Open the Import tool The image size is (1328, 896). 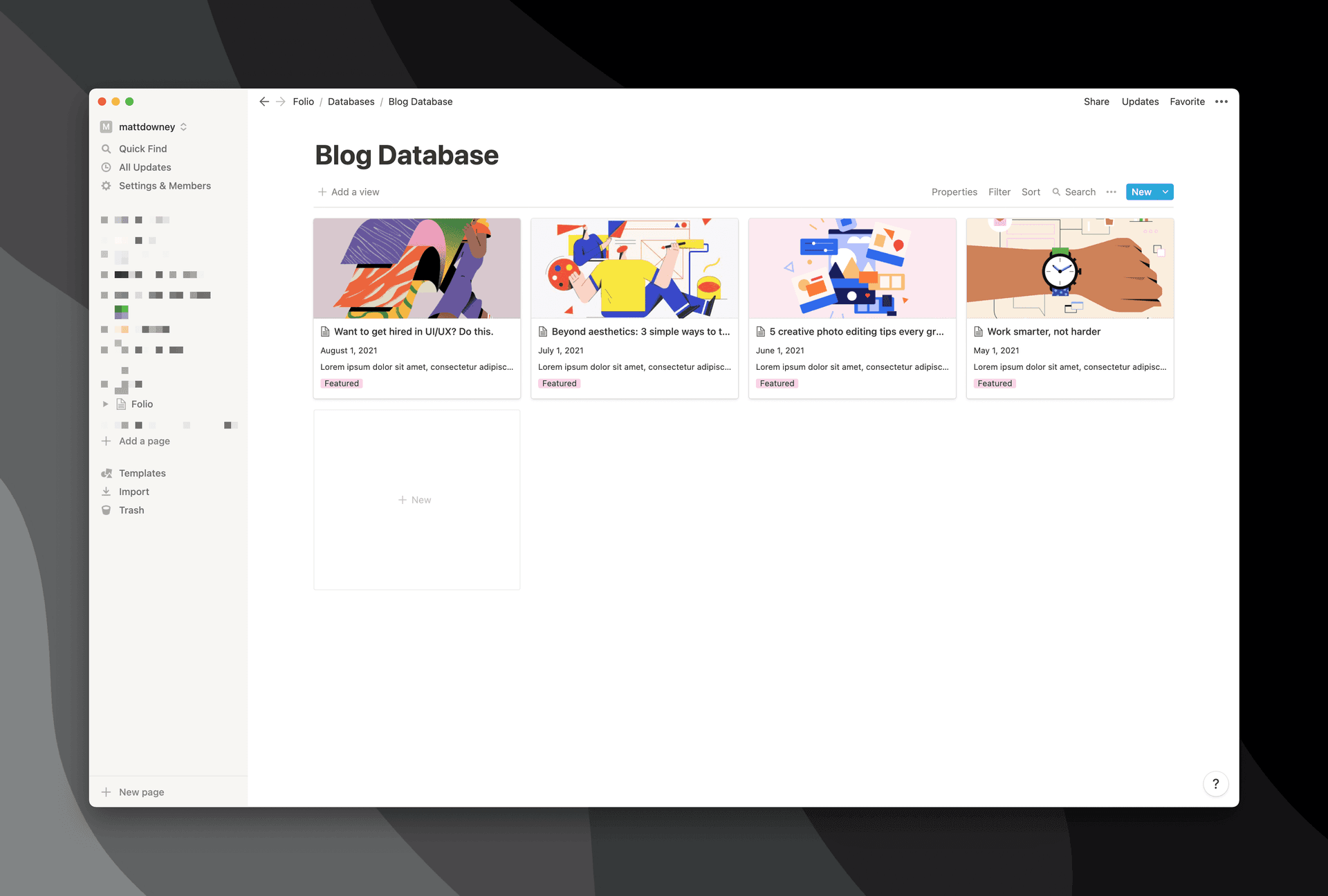pyautogui.click(x=133, y=491)
